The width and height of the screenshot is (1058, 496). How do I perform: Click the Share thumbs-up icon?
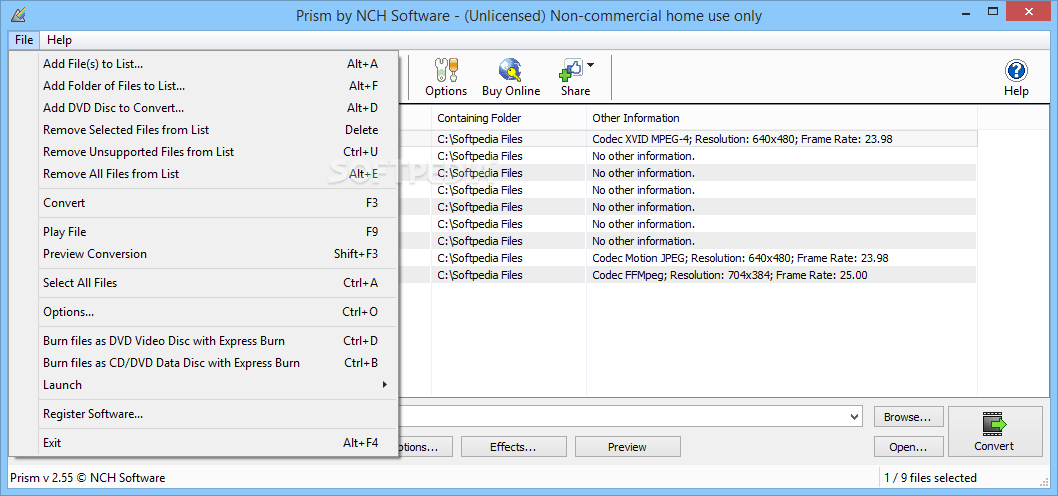(571, 70)
